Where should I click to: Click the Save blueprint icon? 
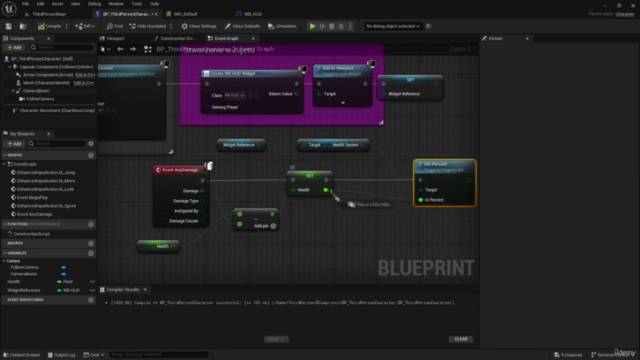point(9,26)
